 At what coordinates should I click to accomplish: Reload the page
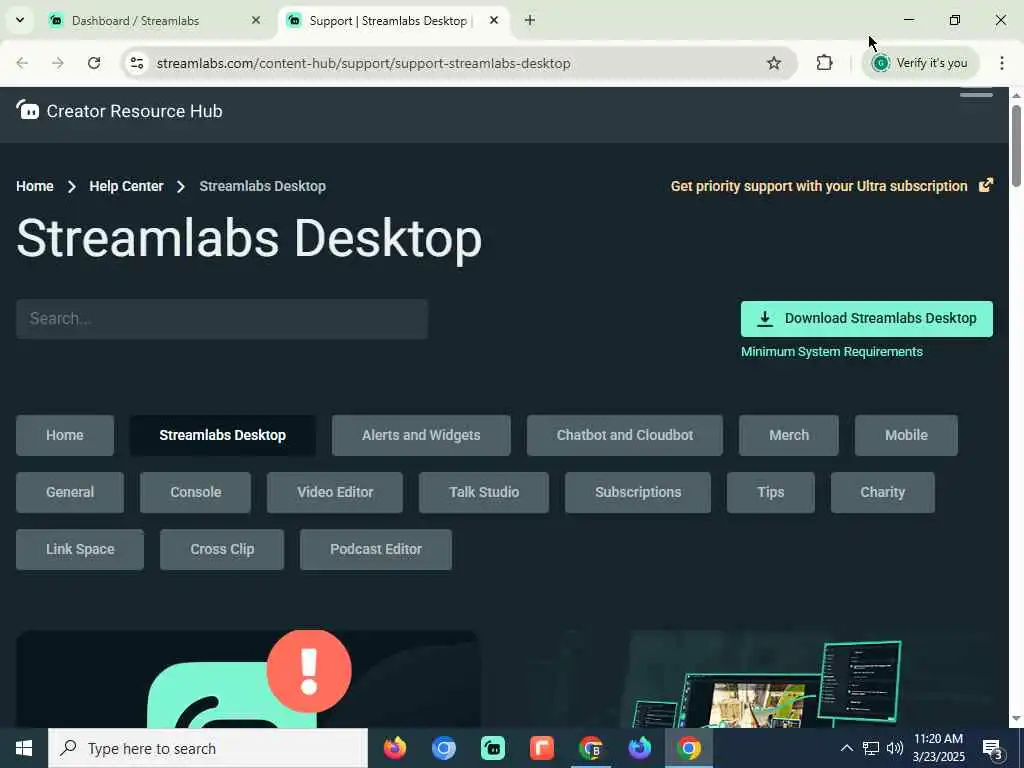(94, 63)
